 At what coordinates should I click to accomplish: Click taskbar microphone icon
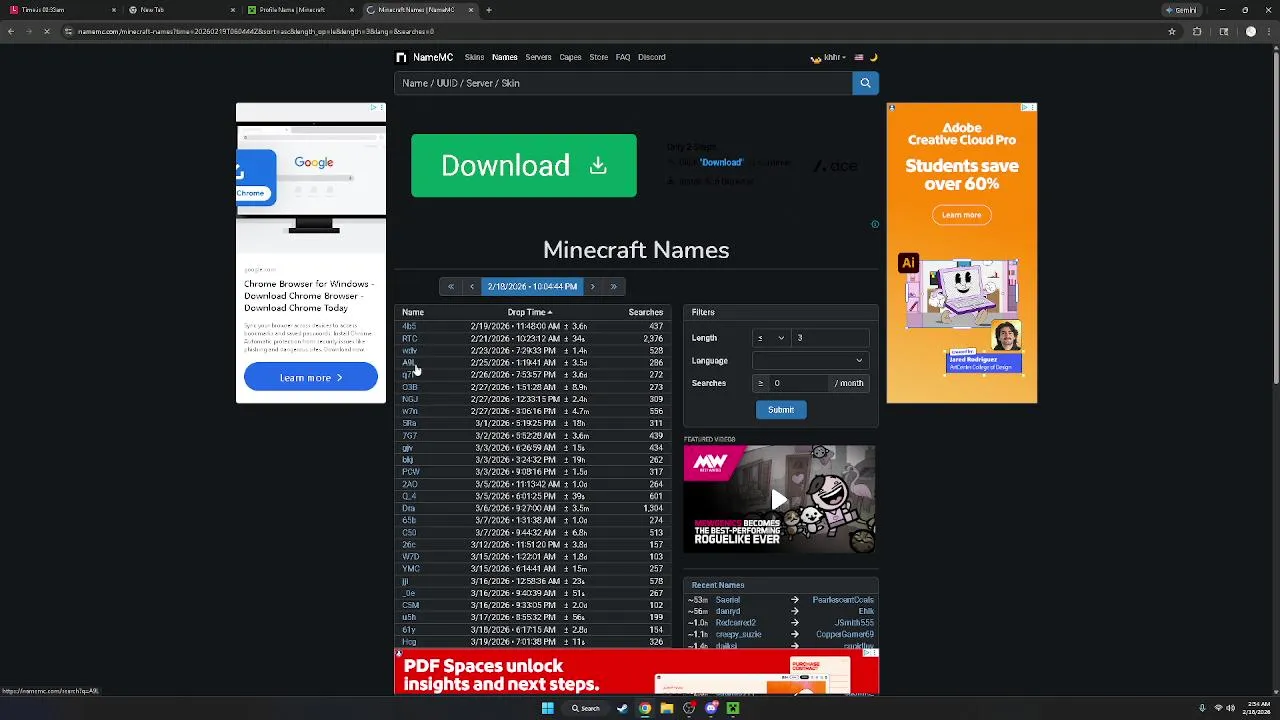(x=1202, y=708)
